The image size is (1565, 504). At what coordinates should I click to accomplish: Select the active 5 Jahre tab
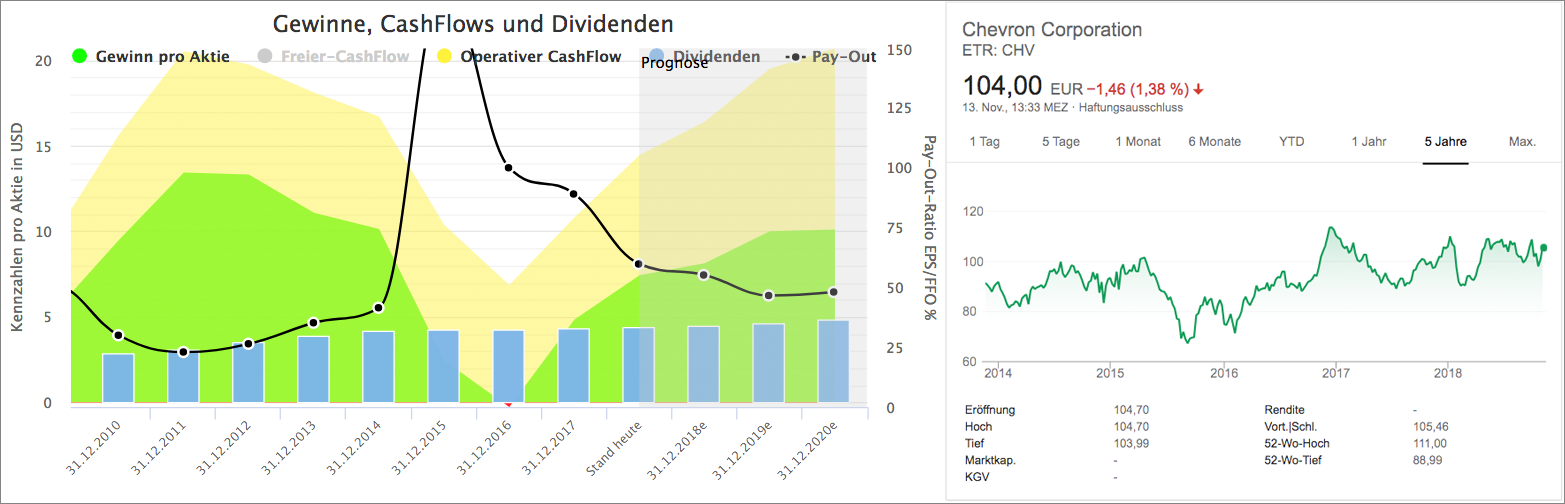1445,142
